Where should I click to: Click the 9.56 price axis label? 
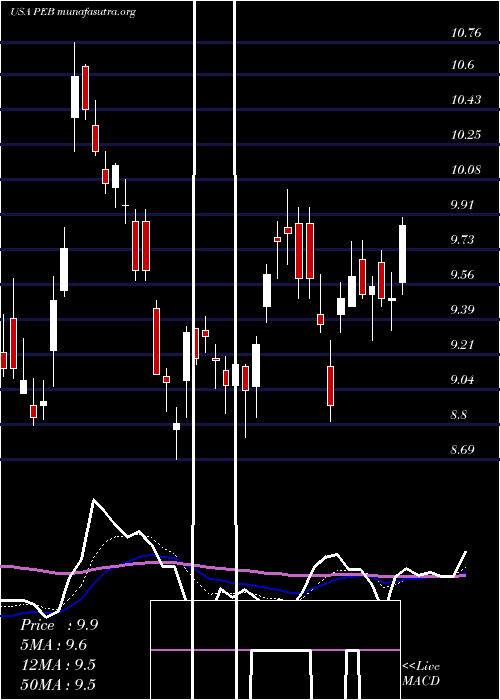pyautogui.click(x=462, y=275)
